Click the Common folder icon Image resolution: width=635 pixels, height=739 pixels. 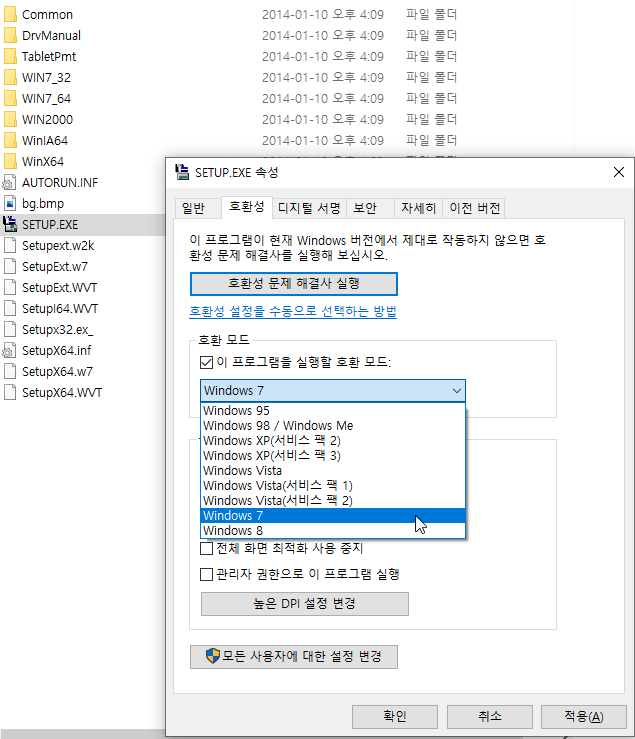pos(10,15)
